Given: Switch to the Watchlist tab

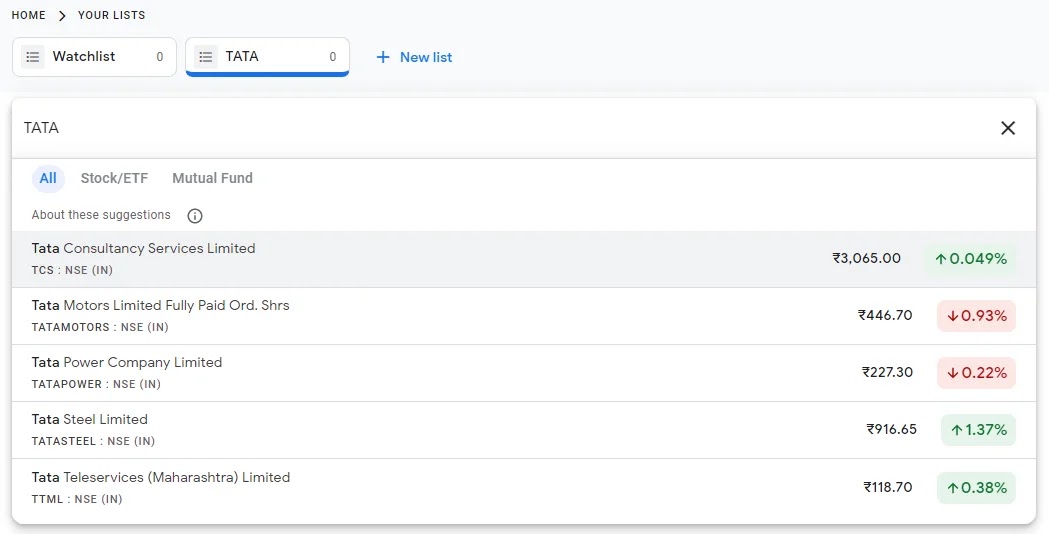Looking at the screenshot, I should pos(94,57).
